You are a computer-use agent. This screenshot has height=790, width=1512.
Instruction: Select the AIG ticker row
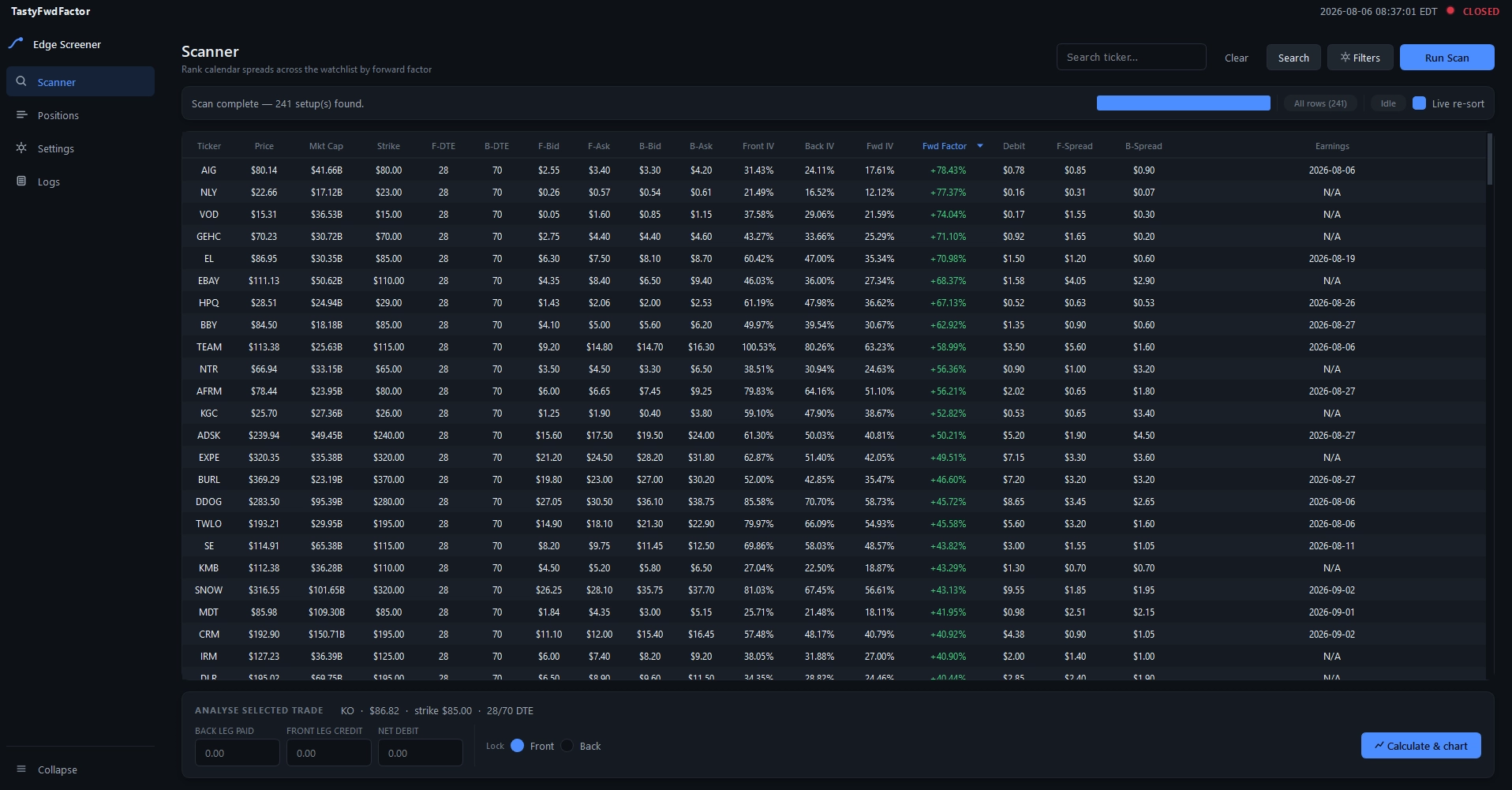point(834,170)
